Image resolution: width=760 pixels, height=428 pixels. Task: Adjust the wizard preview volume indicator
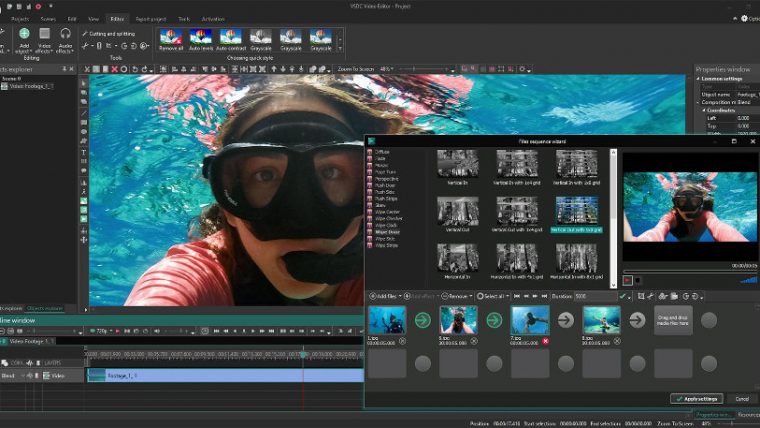[748, 280]
